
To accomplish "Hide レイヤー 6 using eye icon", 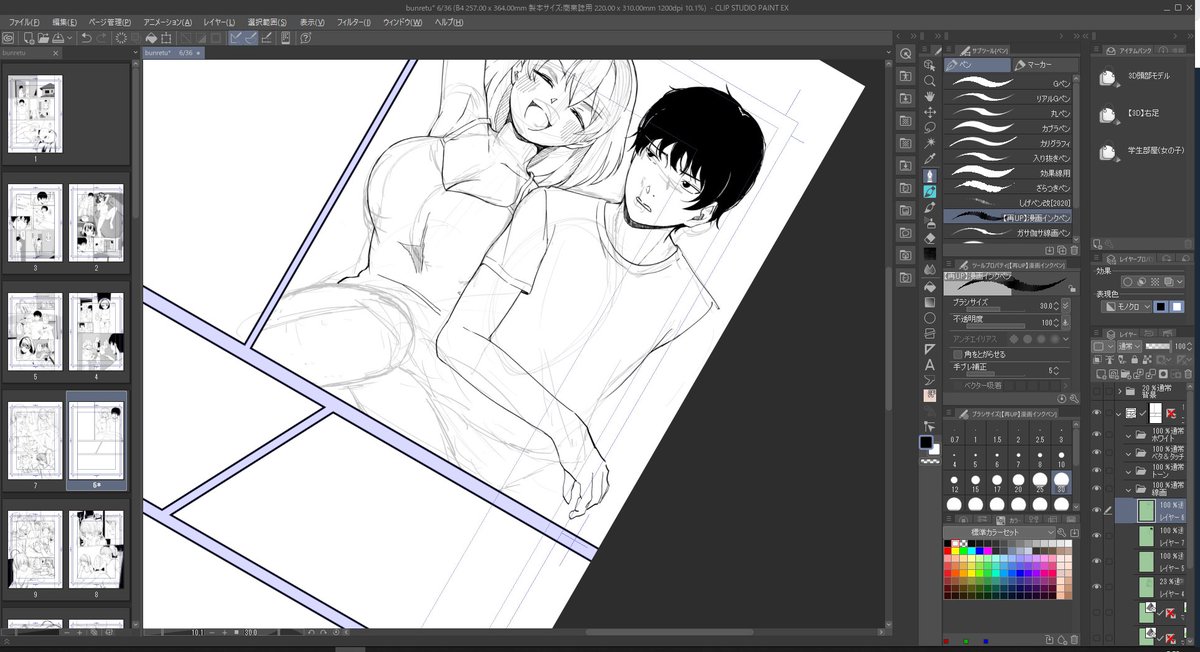I will (x=1096, y=510).
